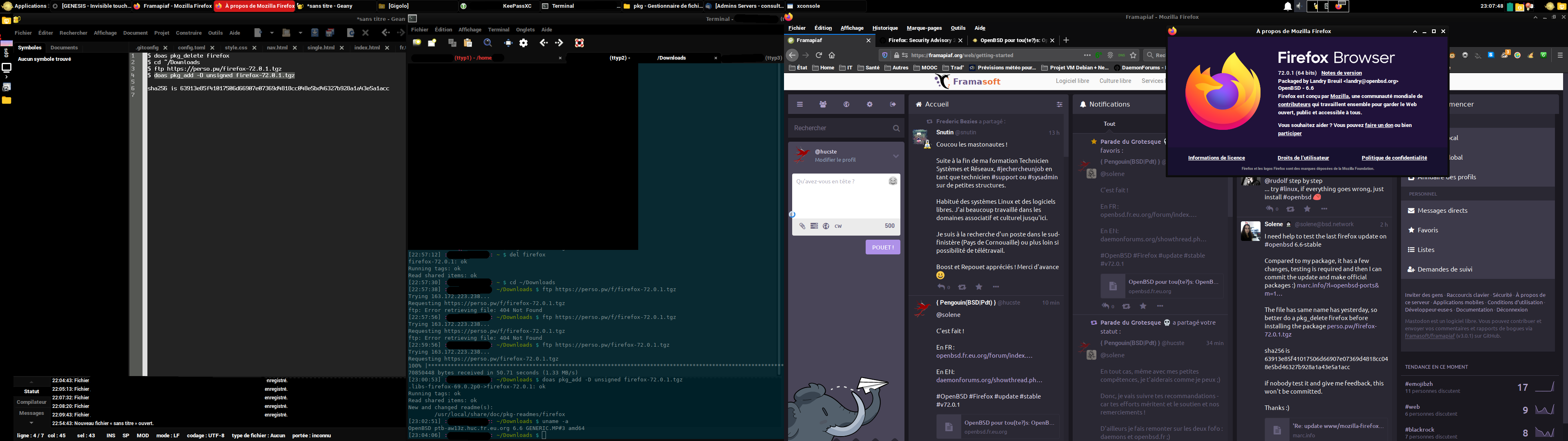Open more options on first notification status

point(1160,306)
